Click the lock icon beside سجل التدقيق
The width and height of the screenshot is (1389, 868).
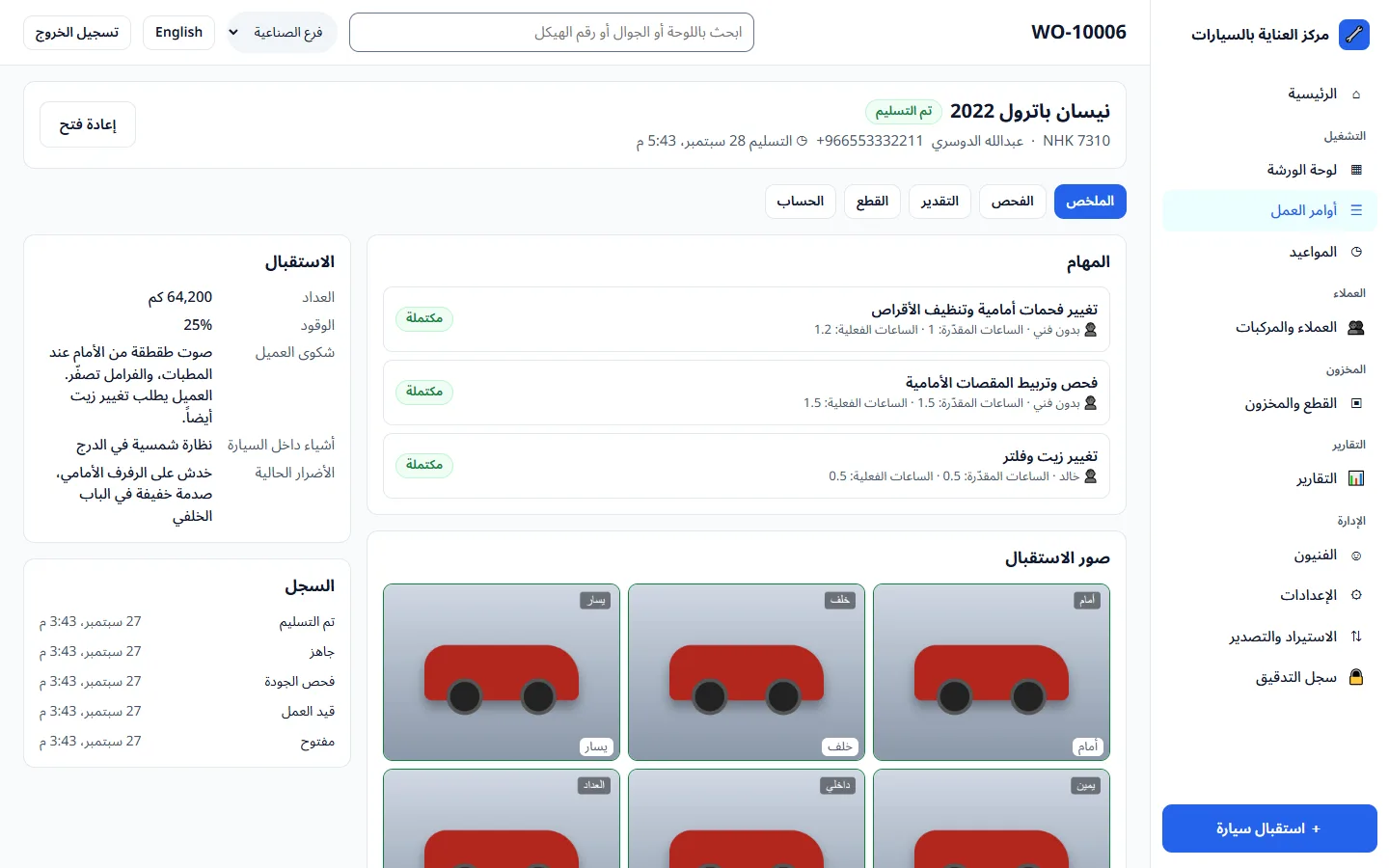1356,677
